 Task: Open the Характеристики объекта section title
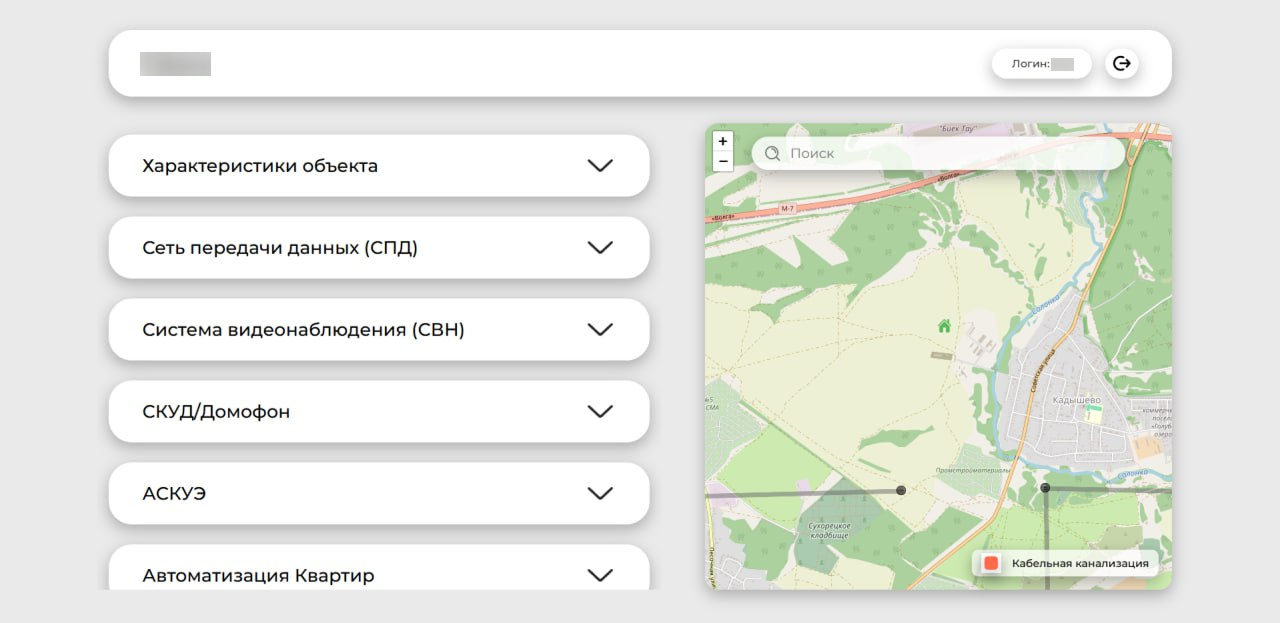(x=260, y=166)
